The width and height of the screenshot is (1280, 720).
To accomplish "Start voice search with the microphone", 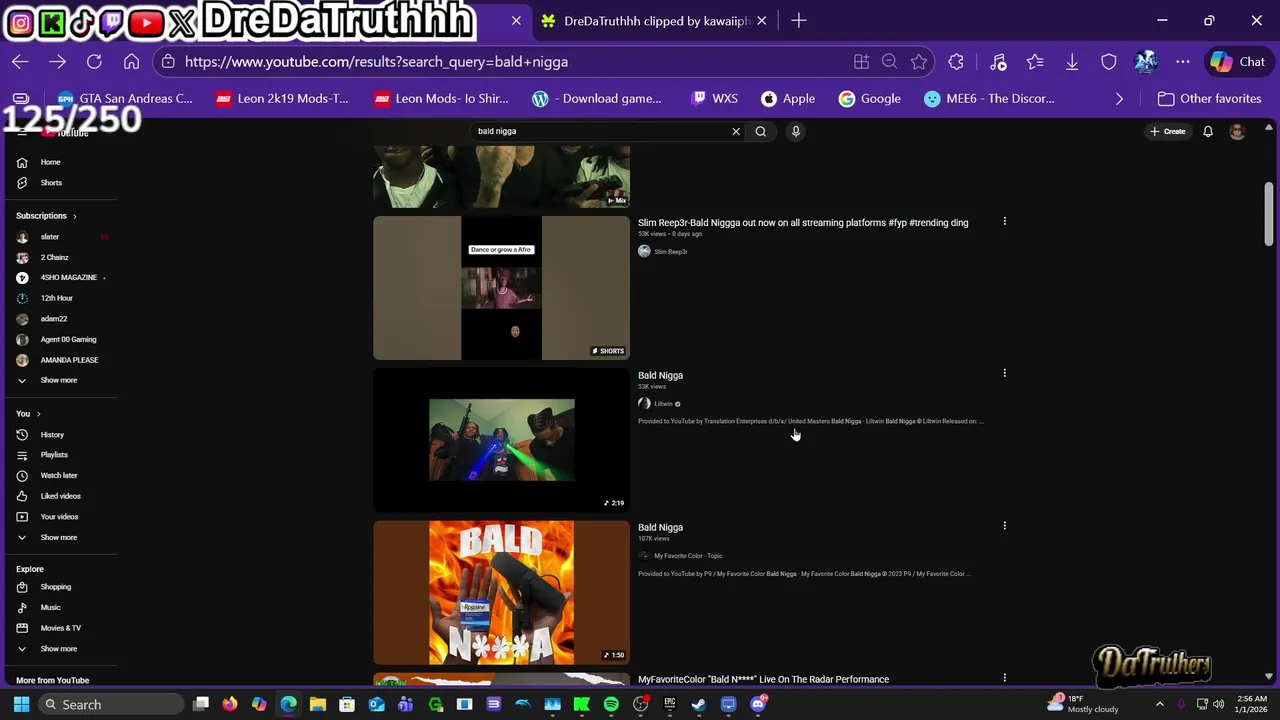I will 796,131.
